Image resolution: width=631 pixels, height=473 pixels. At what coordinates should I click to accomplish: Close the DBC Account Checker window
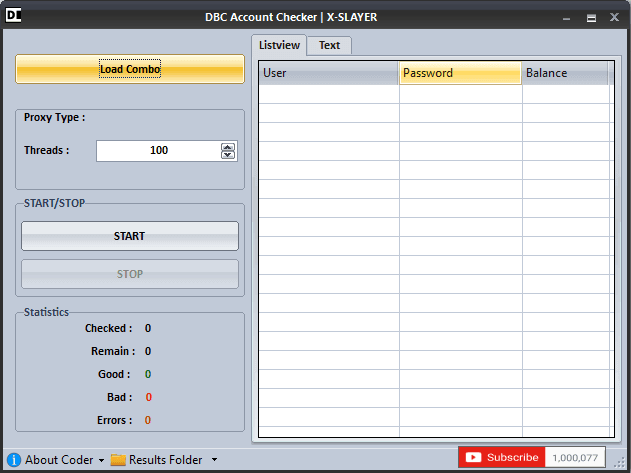(614, 17)
